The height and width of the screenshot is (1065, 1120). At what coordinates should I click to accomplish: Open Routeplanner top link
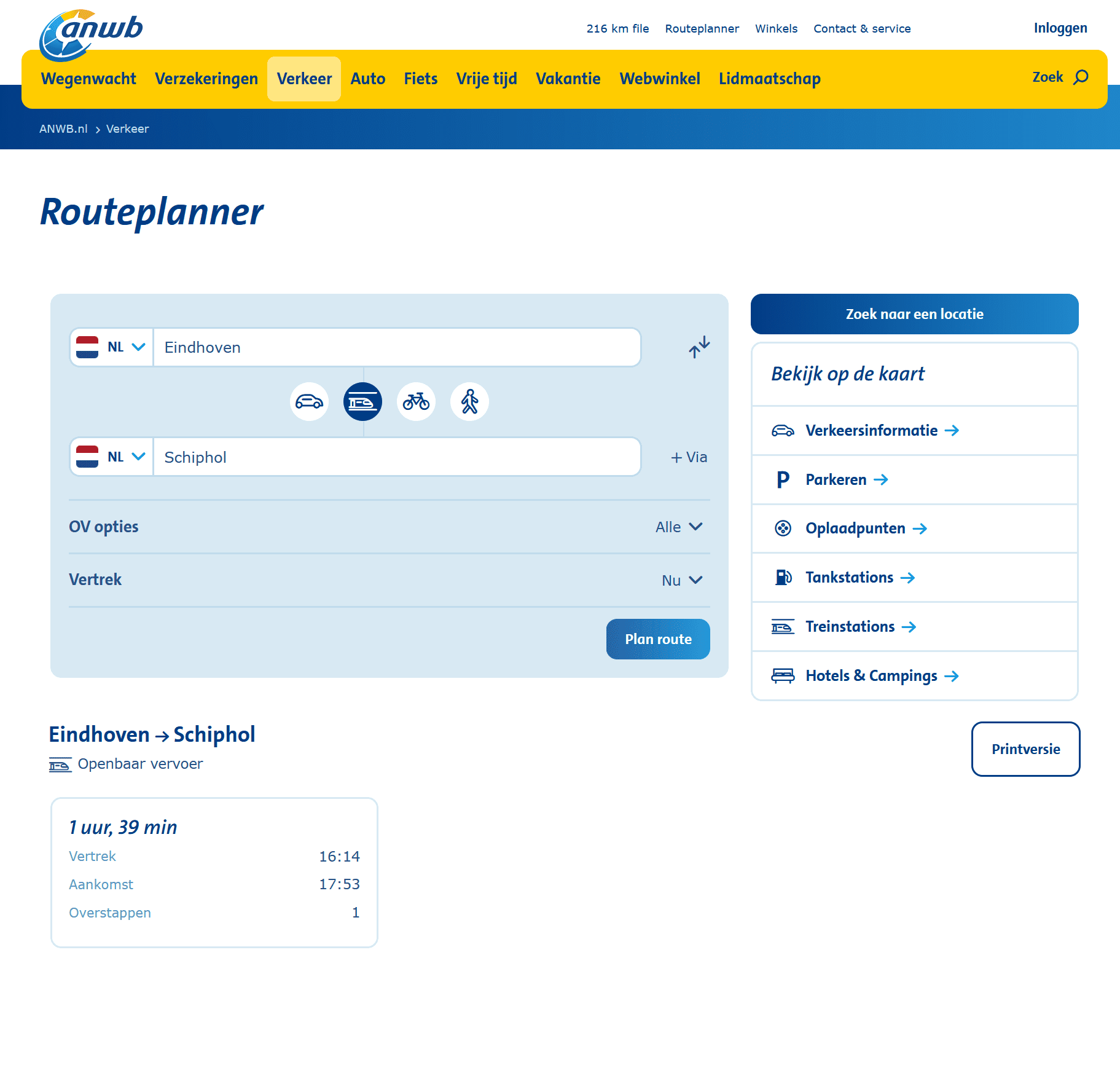[x=702, y=29]
